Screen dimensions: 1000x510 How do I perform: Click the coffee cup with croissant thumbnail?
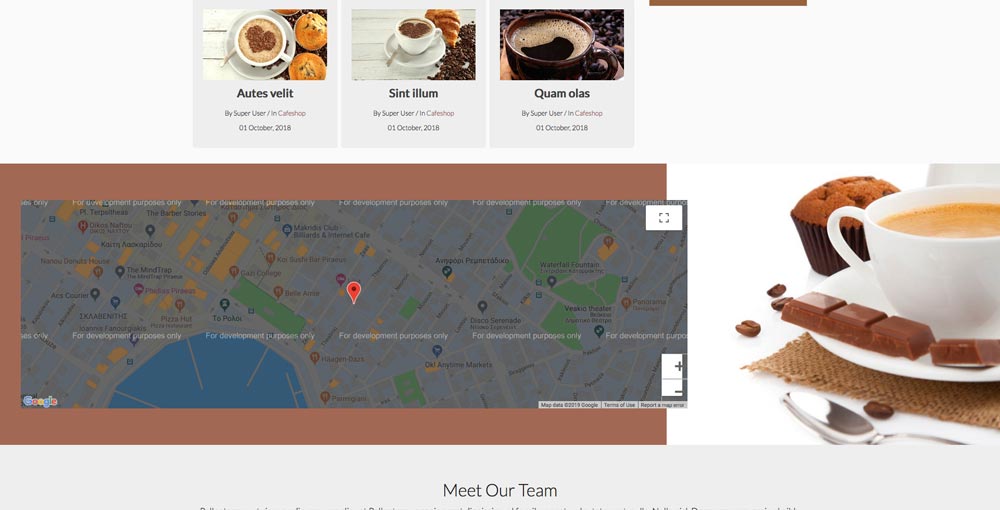[413, 45]
